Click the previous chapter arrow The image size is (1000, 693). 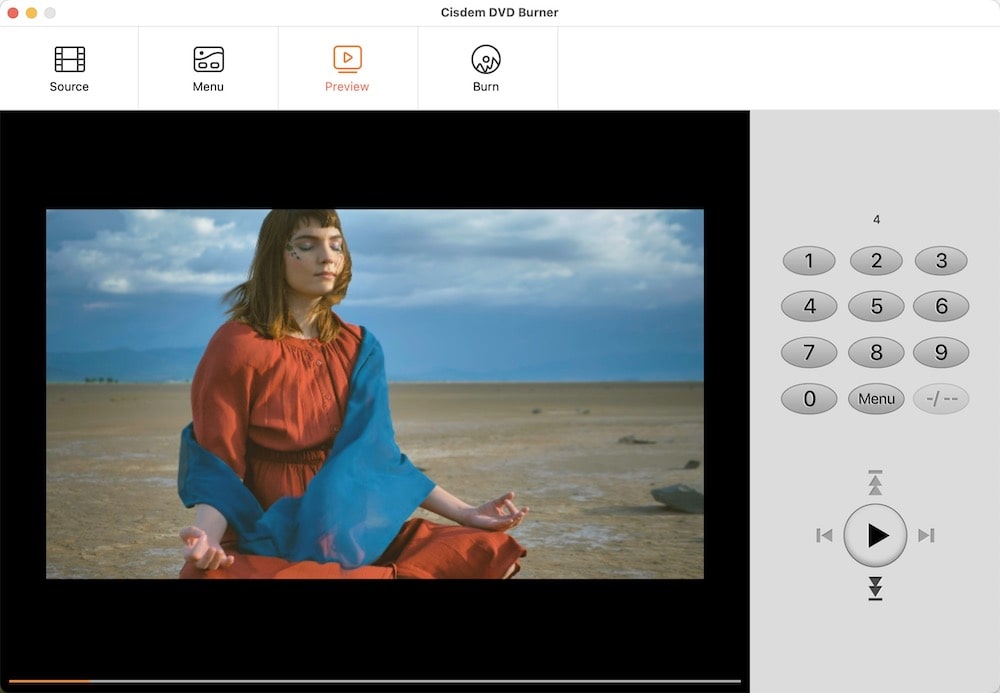(825, 535)
